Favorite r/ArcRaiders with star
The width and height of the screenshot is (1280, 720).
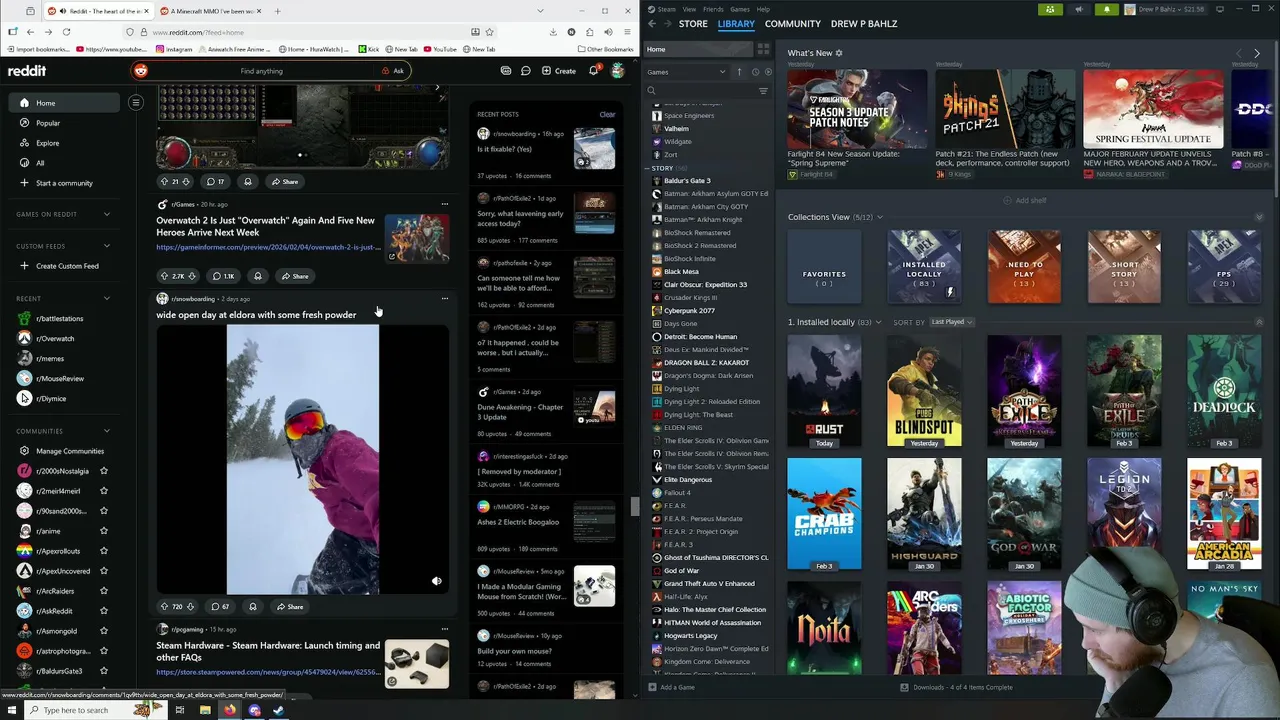point(103,591)
